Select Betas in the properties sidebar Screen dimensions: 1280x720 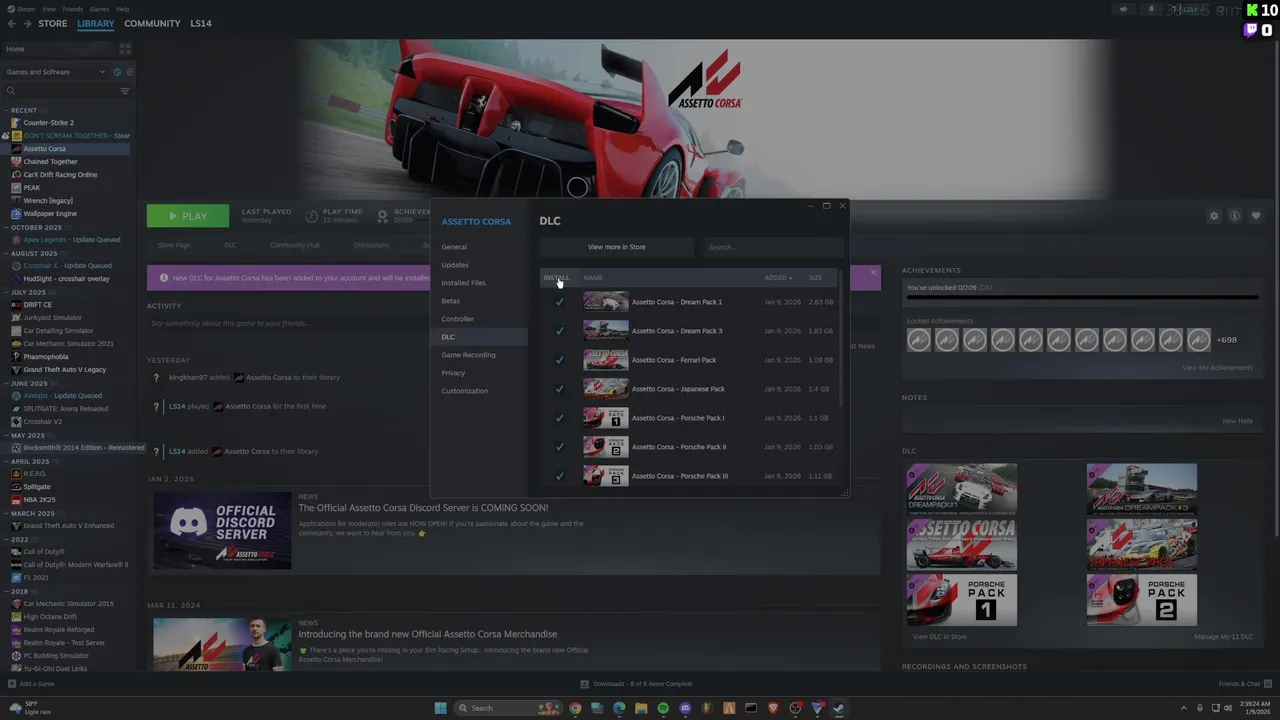click(451, 301)
